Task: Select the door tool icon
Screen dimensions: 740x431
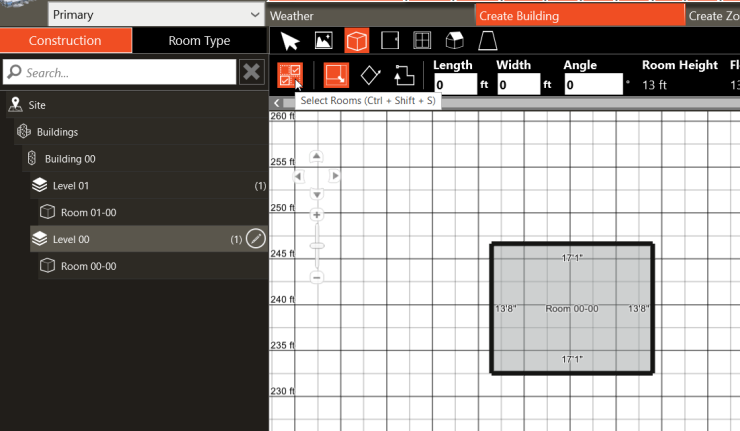Action: click(390, 41)
